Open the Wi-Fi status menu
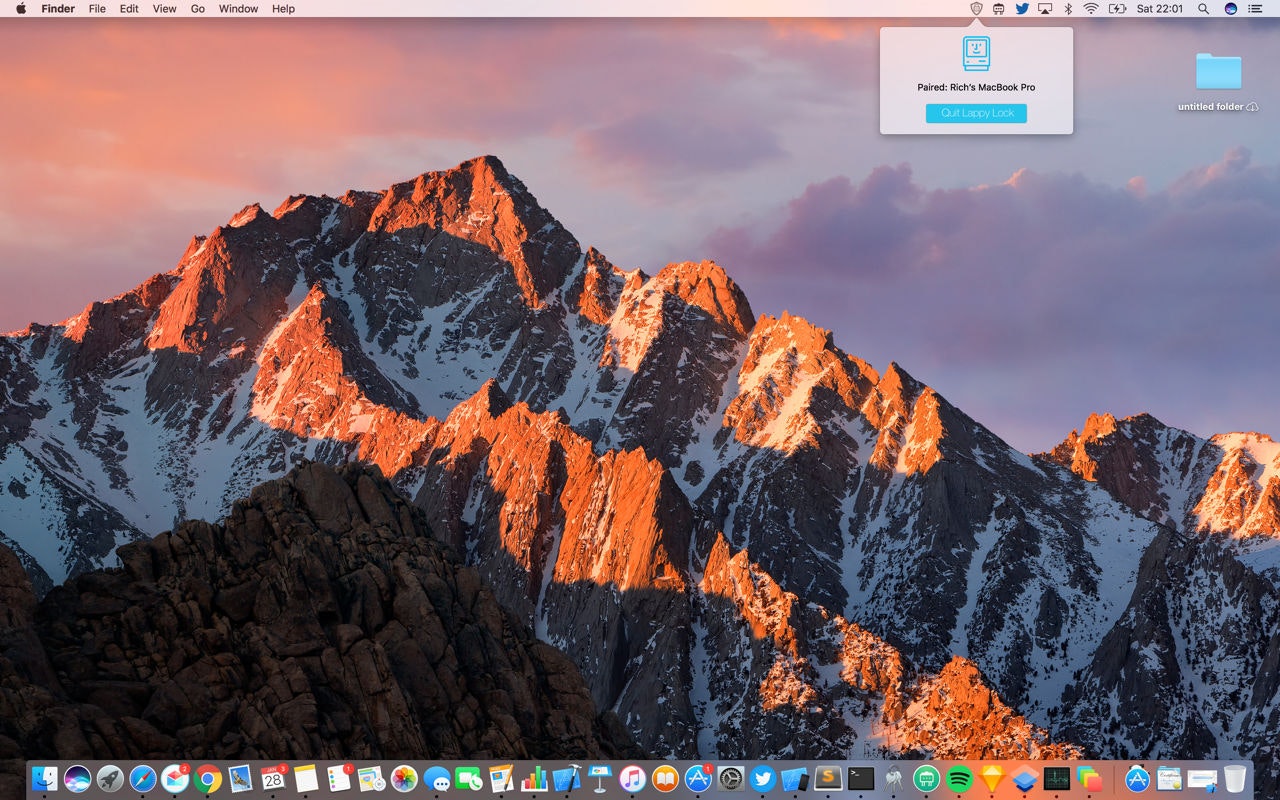Image resolution: width=1280 pixels, height=800 pixels. (1093, 8)
